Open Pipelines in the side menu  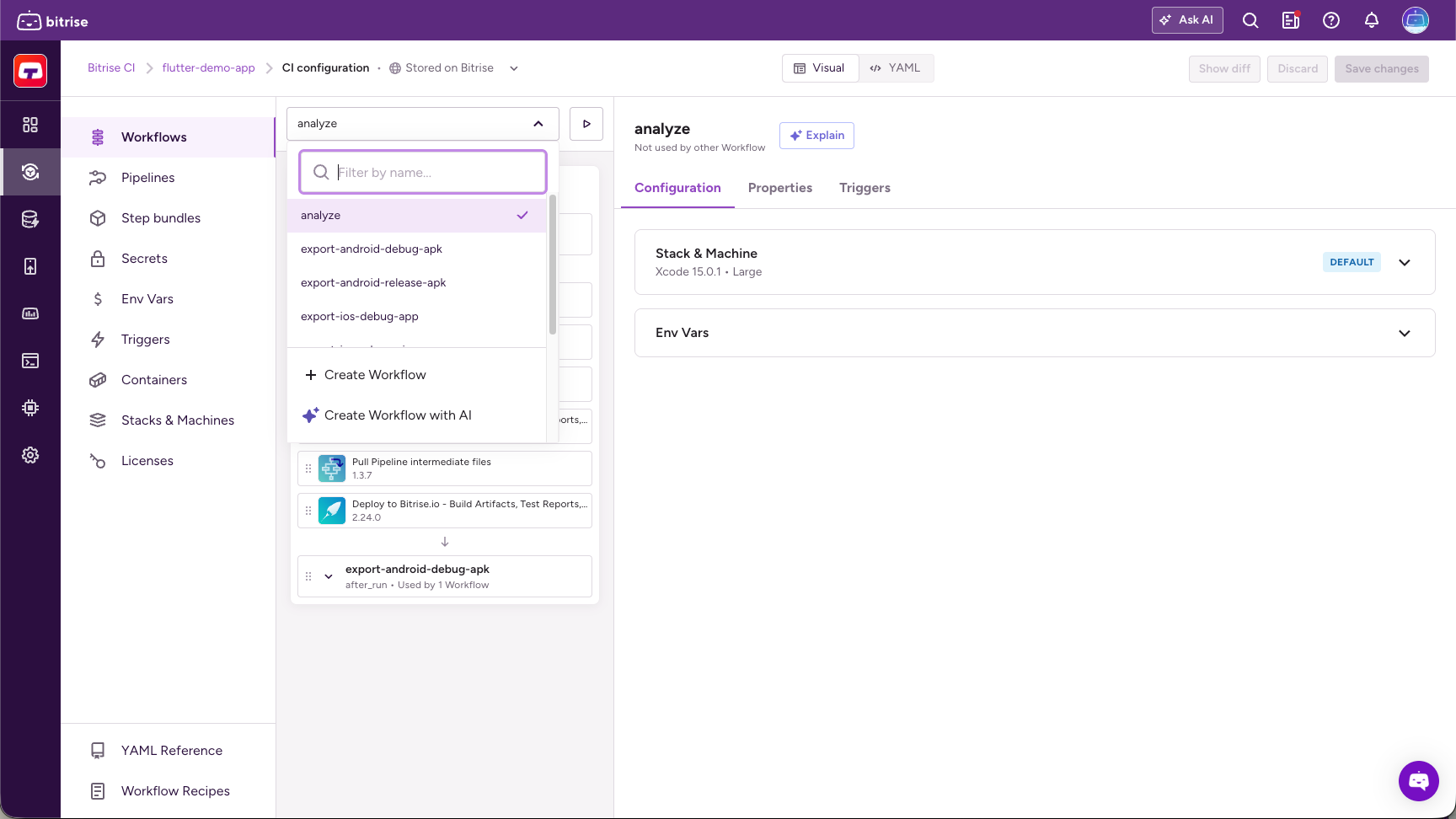[x=169, y=178]
